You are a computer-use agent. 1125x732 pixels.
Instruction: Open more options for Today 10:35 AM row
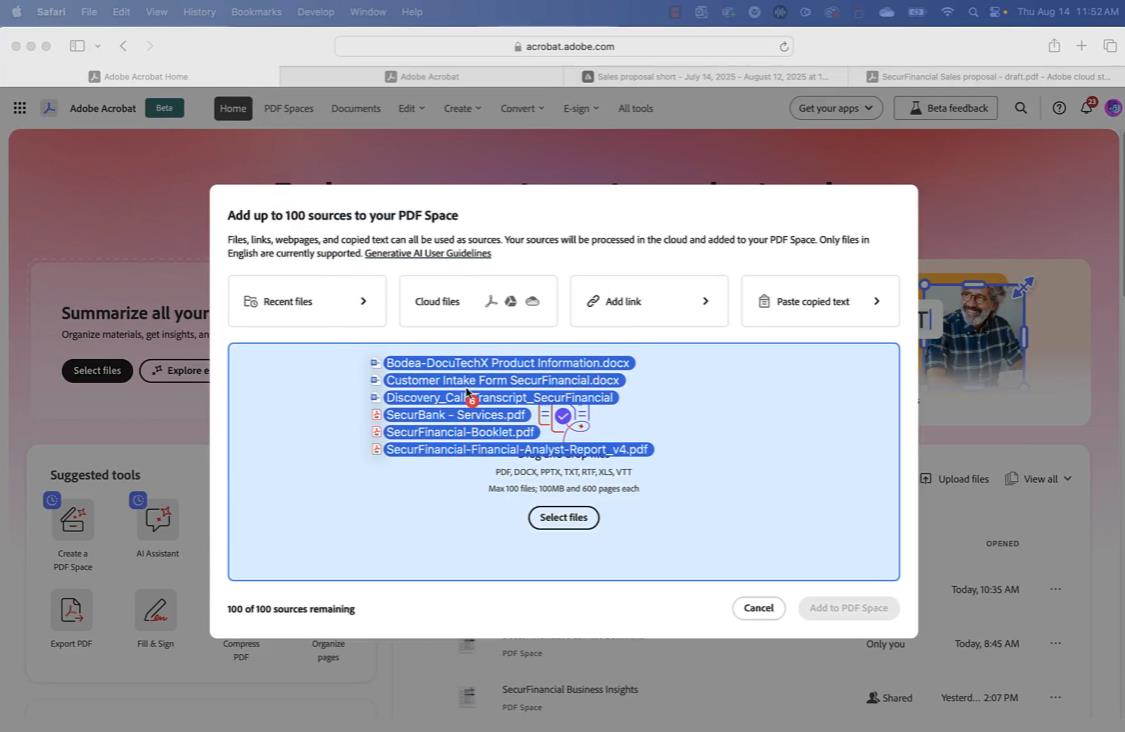(x=1055, y=589)
